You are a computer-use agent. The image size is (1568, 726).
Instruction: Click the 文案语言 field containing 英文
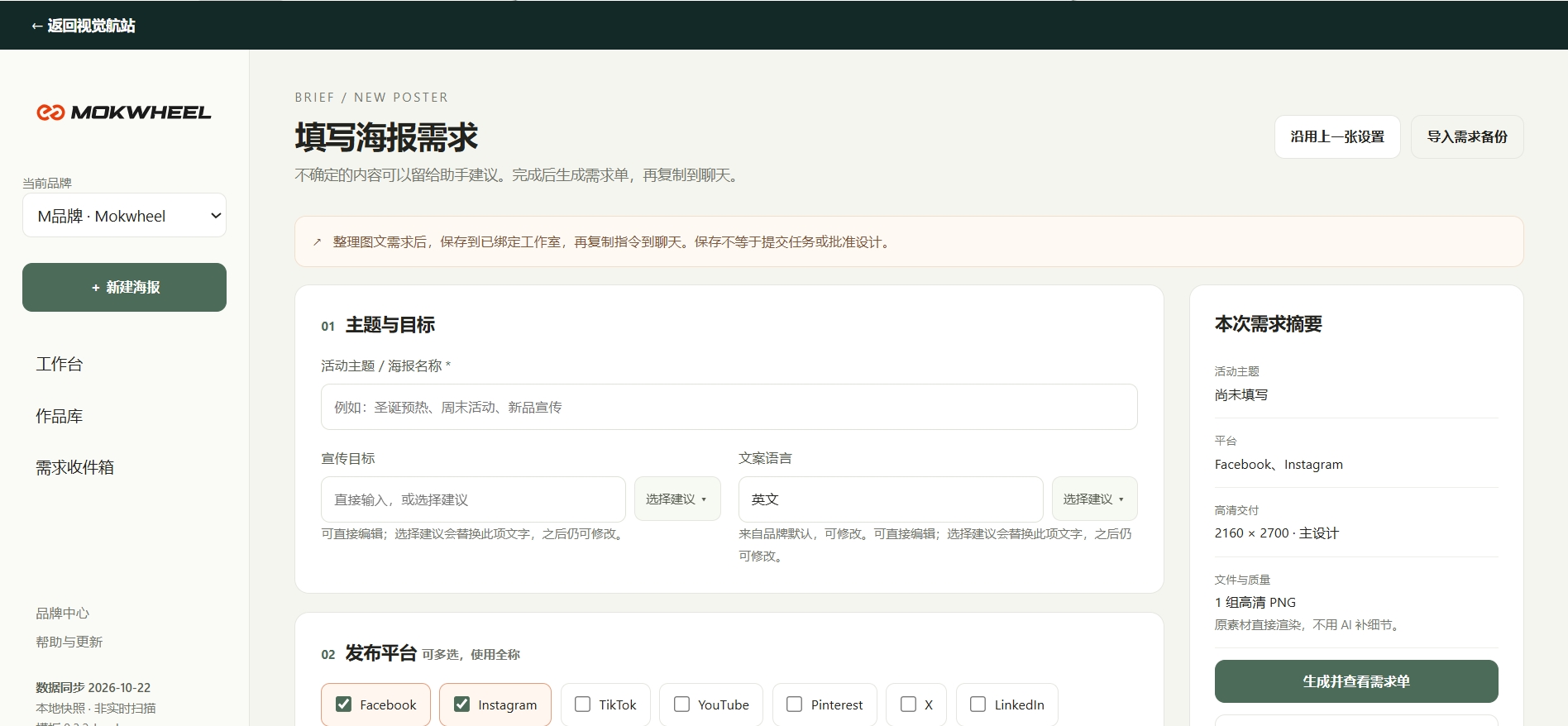[x=891, y=499]
